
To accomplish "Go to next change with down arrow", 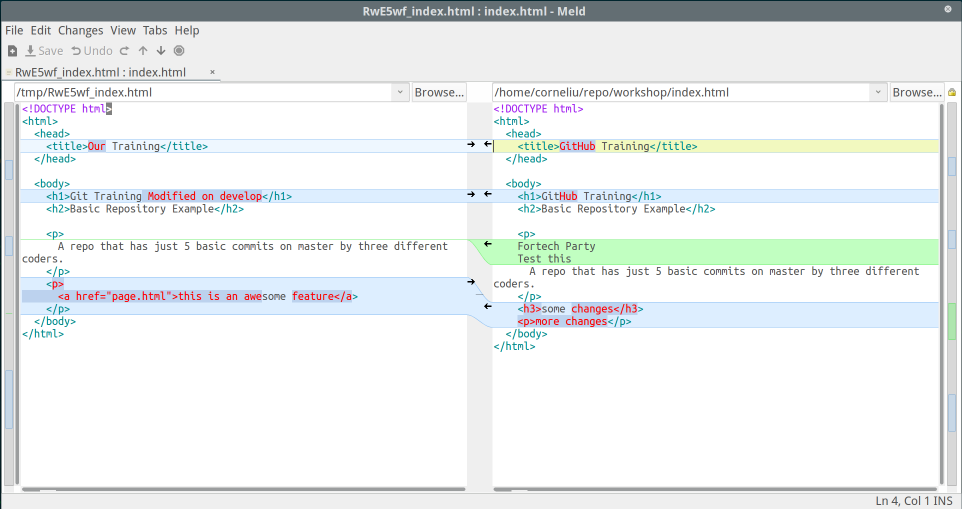I will click(x=161, y=51).
